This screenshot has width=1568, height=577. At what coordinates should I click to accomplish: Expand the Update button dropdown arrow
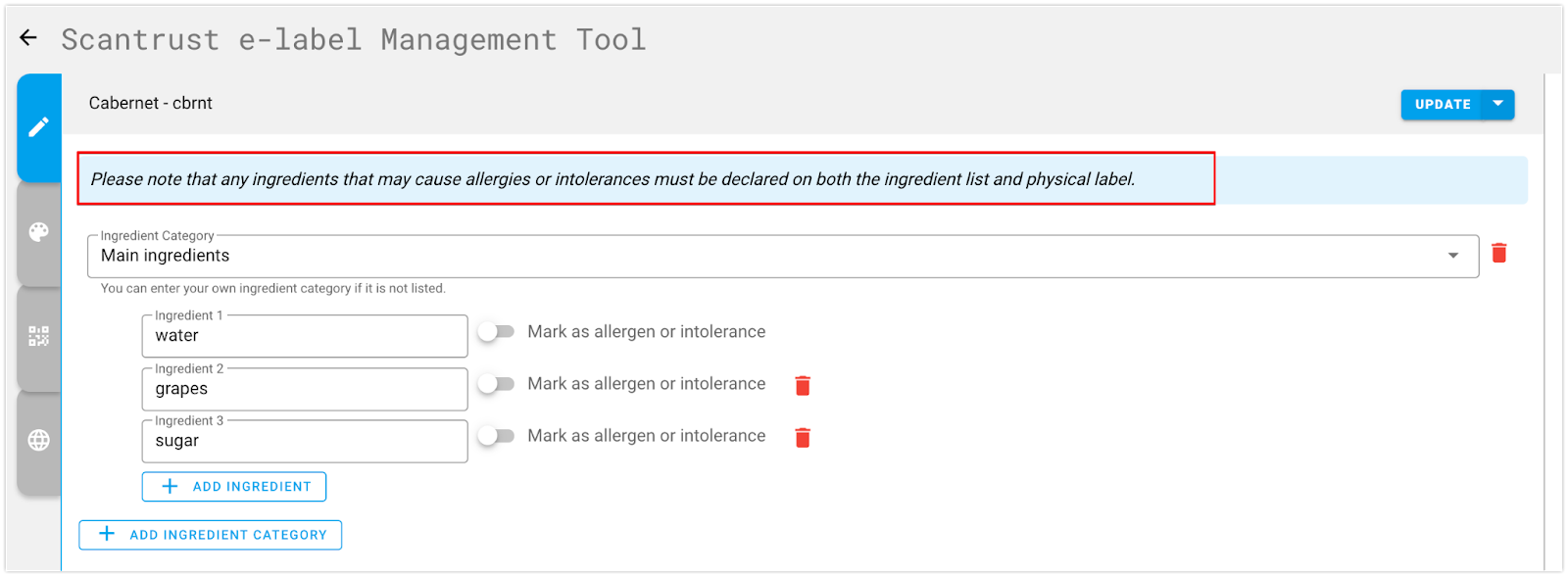tap(1498, 104)
